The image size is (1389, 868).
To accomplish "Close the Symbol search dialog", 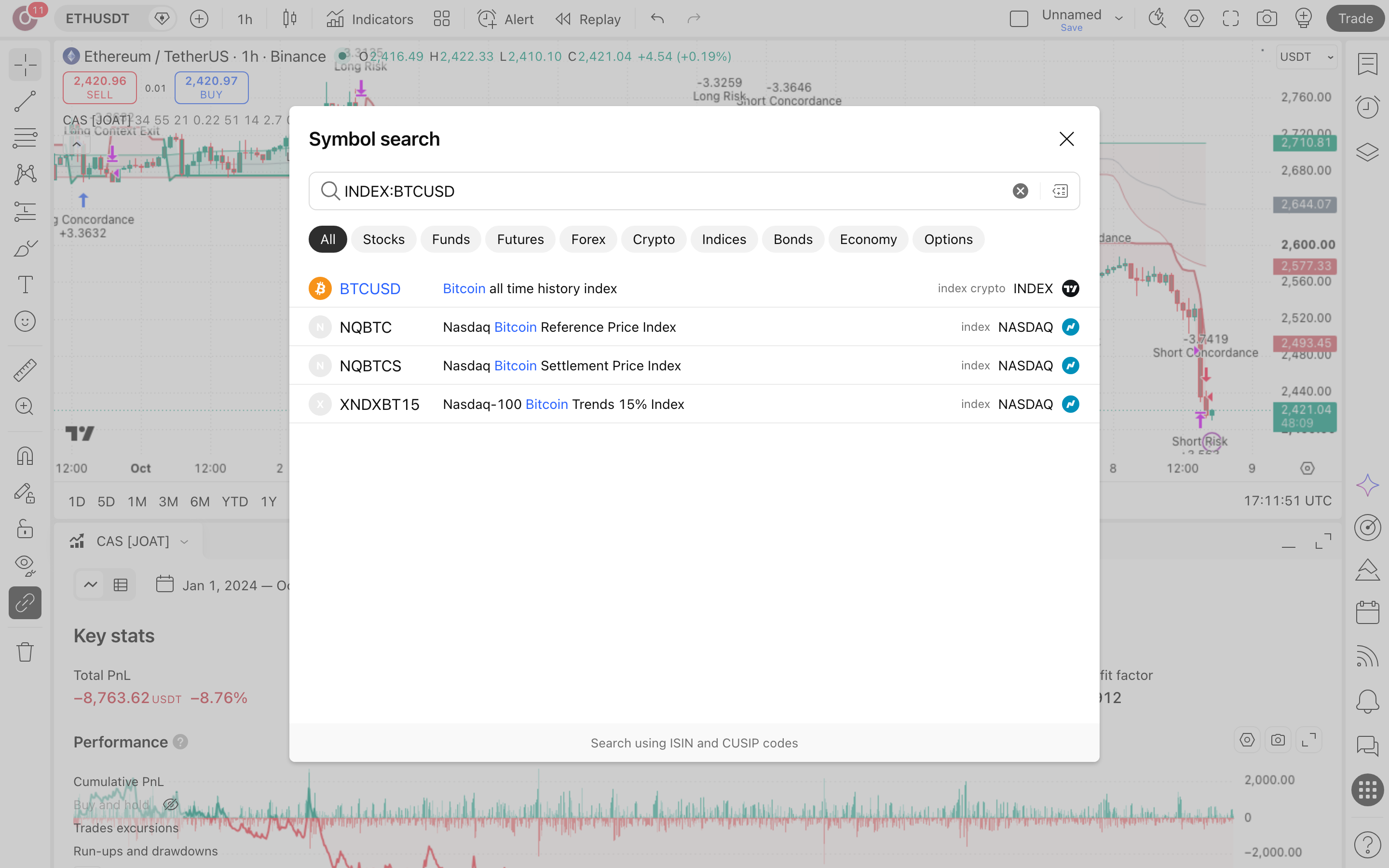I will [x=1066, y=139].
